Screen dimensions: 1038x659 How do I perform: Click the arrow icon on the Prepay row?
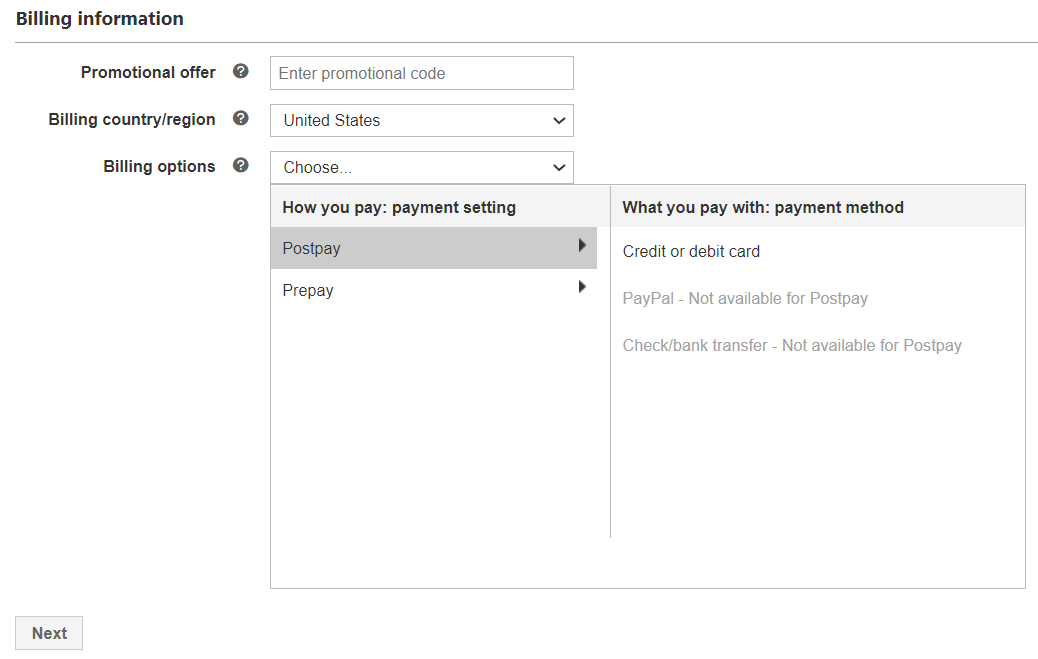point(582,288)
